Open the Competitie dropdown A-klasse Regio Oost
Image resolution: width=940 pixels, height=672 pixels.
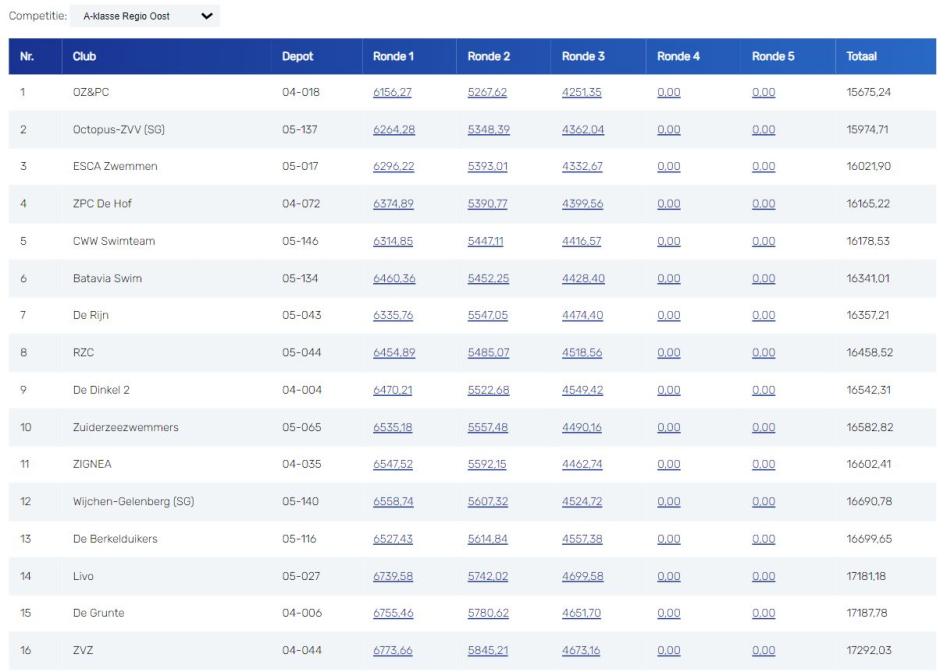(150, 16)
